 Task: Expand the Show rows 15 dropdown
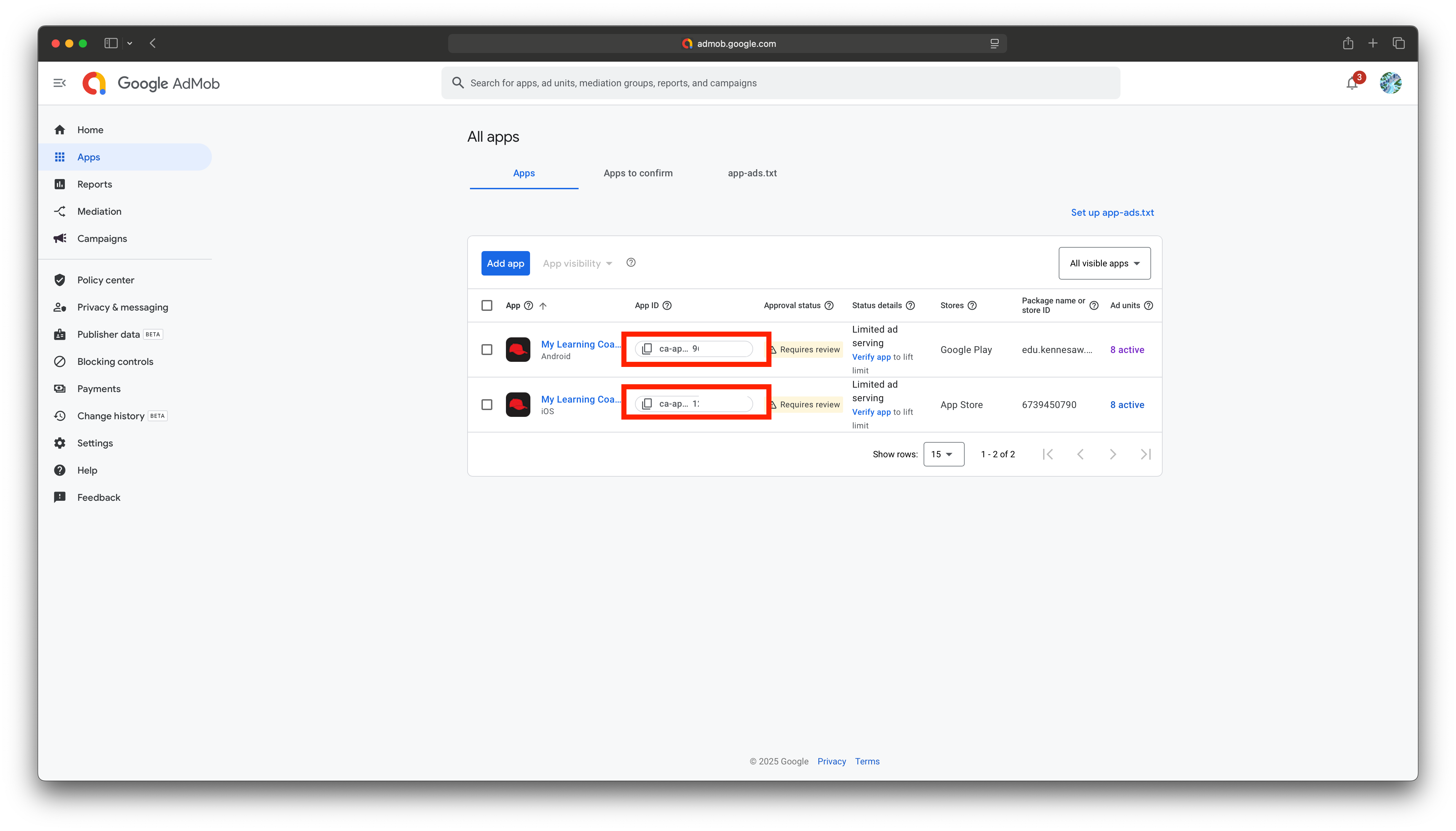point(943,454)
